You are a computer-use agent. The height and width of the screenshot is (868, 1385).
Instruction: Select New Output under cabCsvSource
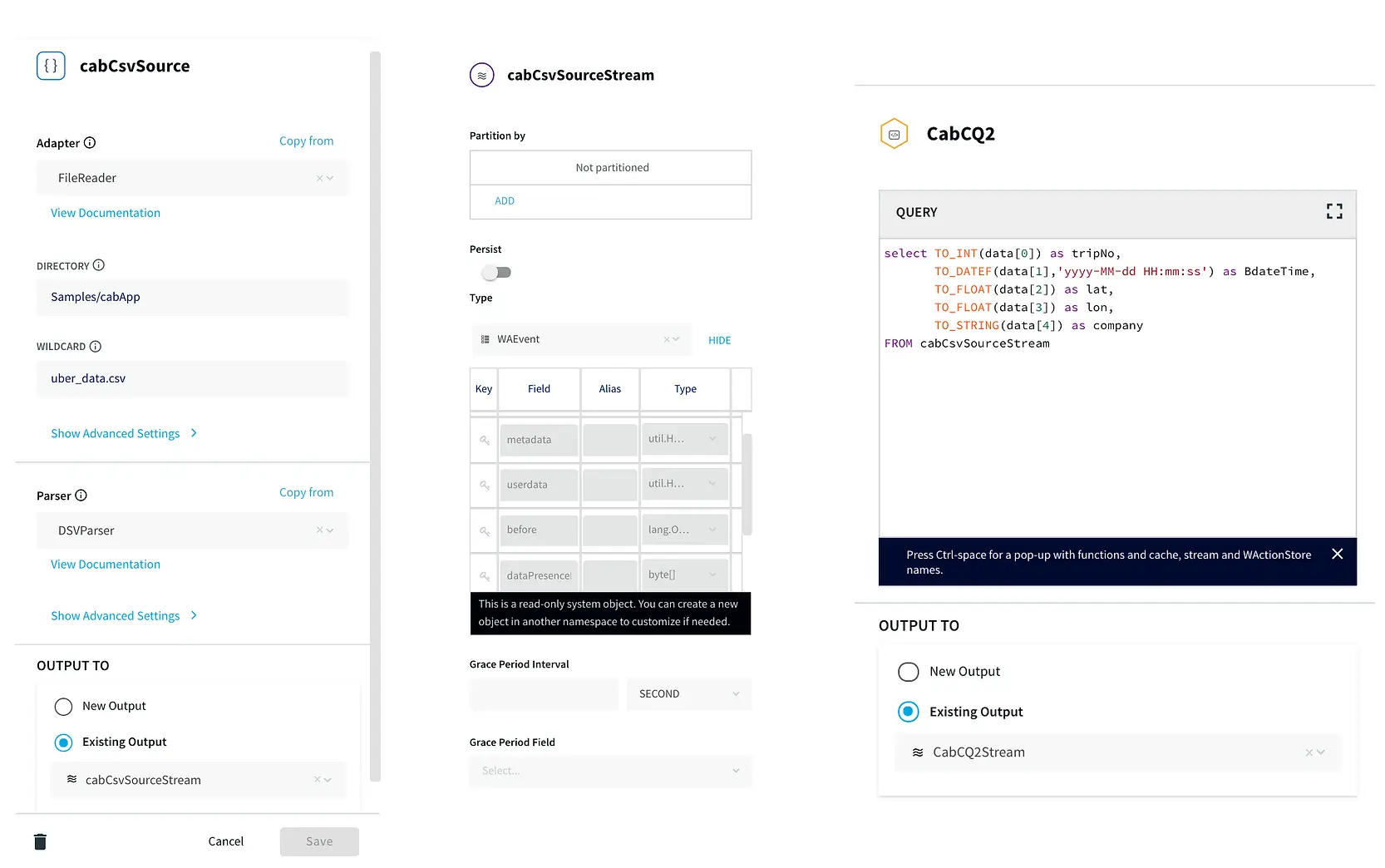point(64,707)
